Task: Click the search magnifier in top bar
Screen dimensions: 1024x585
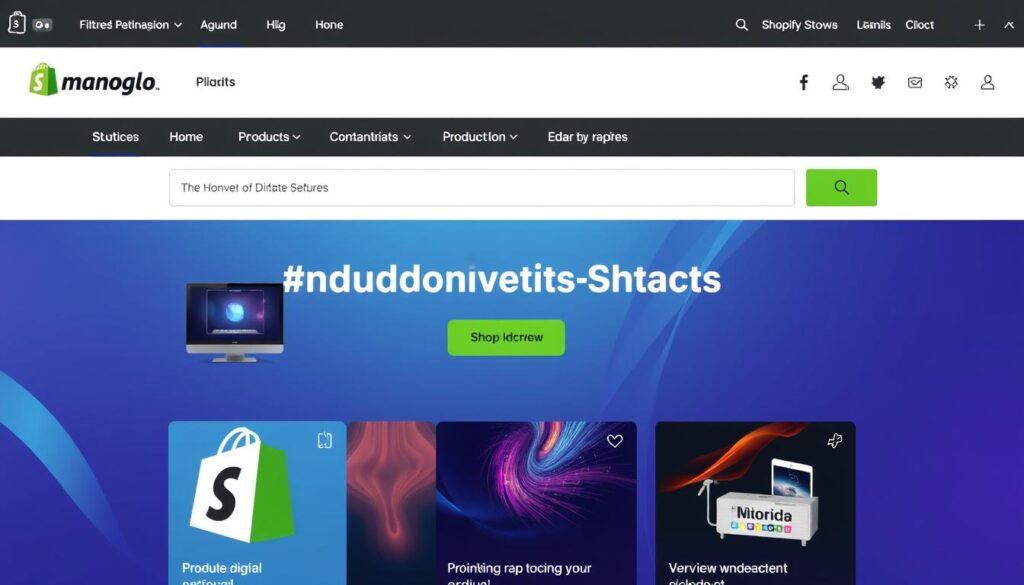Action: click(741, 25)
